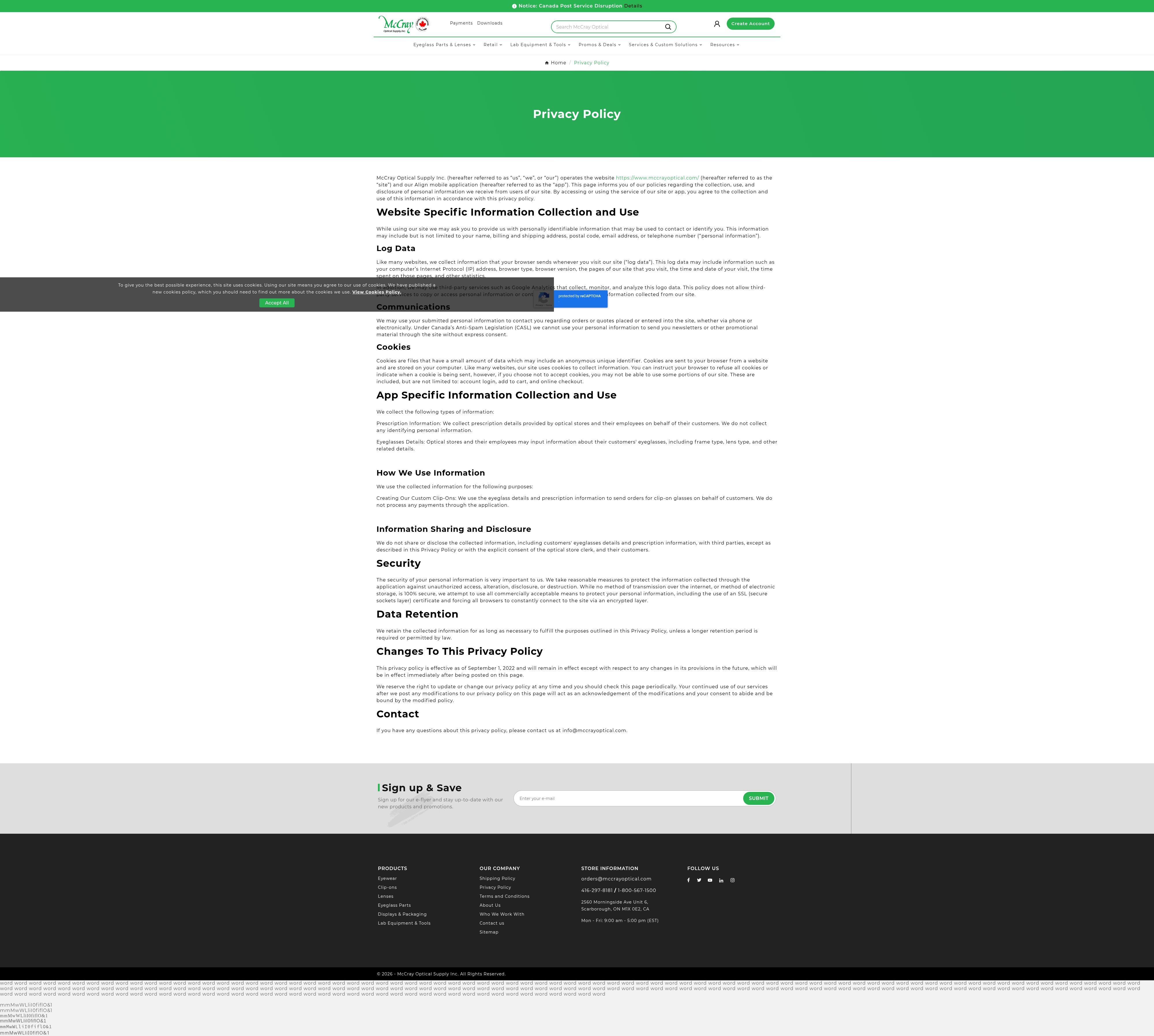Expand Lab Equipment & Tools menu
This screenshot has height=1036, width=1154.
pos(541,44)
